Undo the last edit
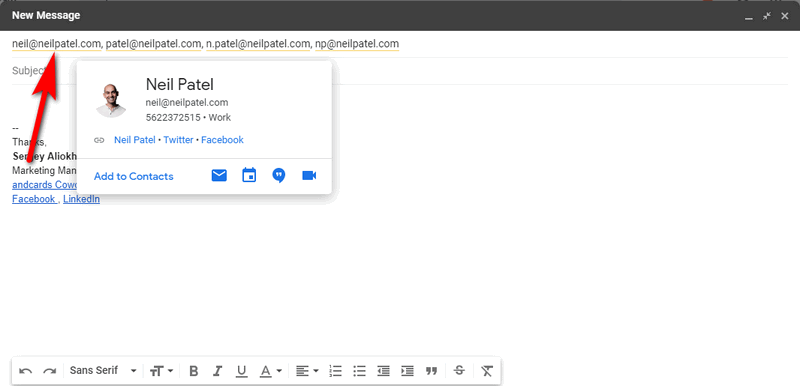The image size is (800, 386). pos(26,371)
